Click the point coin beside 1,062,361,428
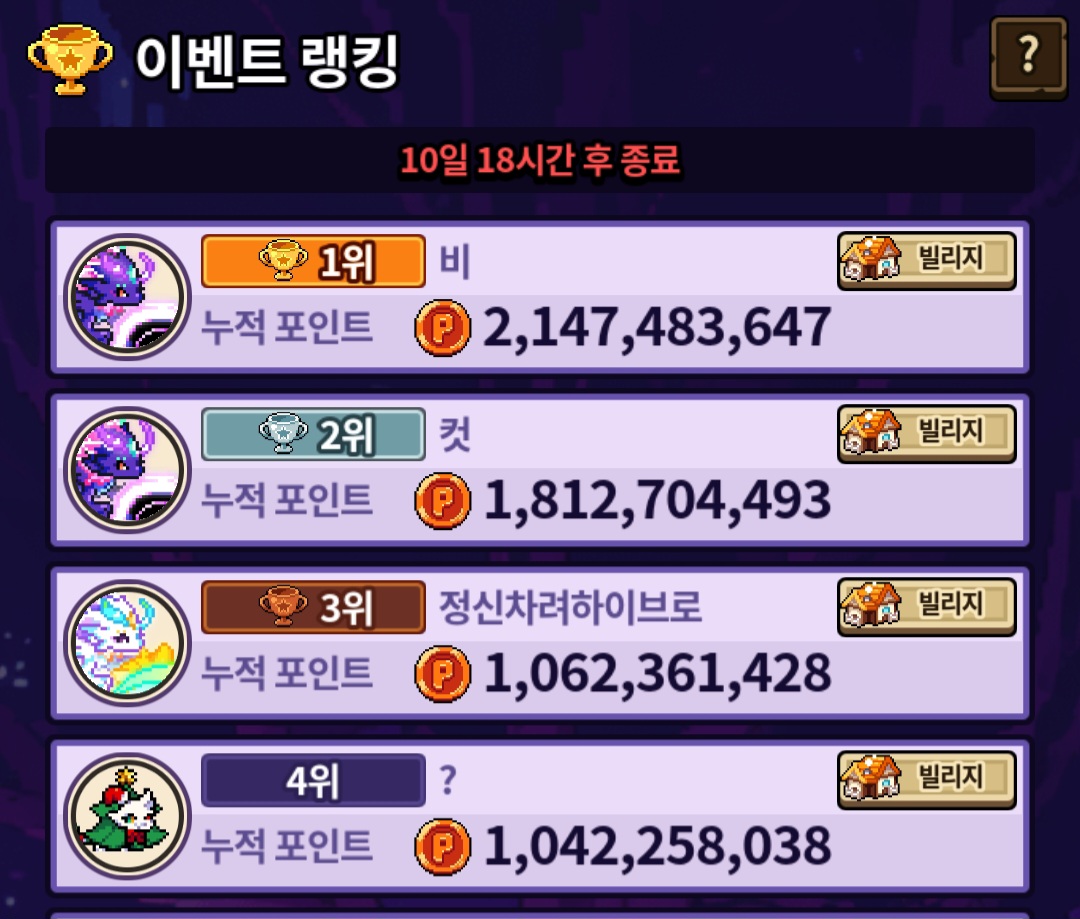Screen dimensions: 1080x919 (x=443, y=673)
